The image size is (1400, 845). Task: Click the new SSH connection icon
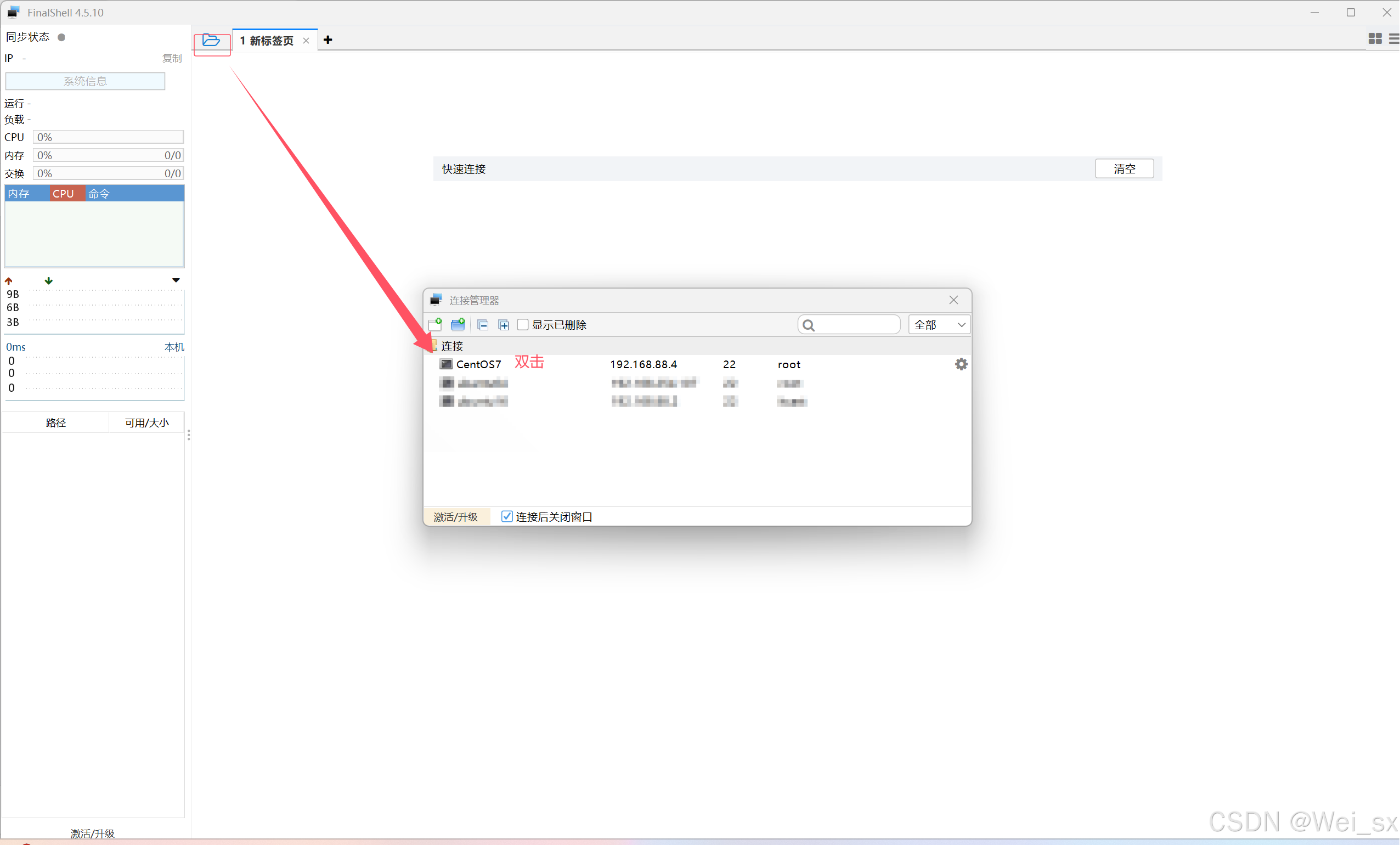coord(435,324)
